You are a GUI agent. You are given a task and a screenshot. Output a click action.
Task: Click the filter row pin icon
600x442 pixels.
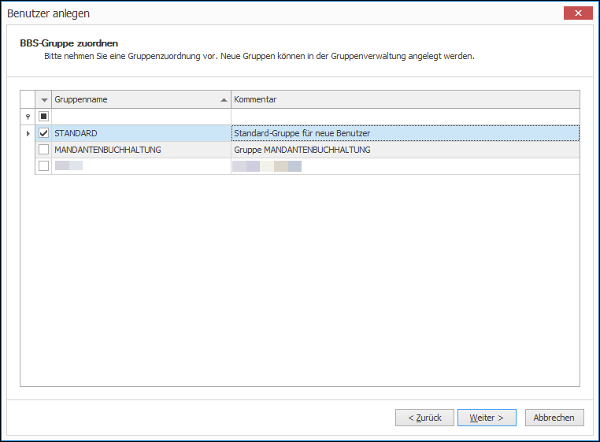point(28,116)
